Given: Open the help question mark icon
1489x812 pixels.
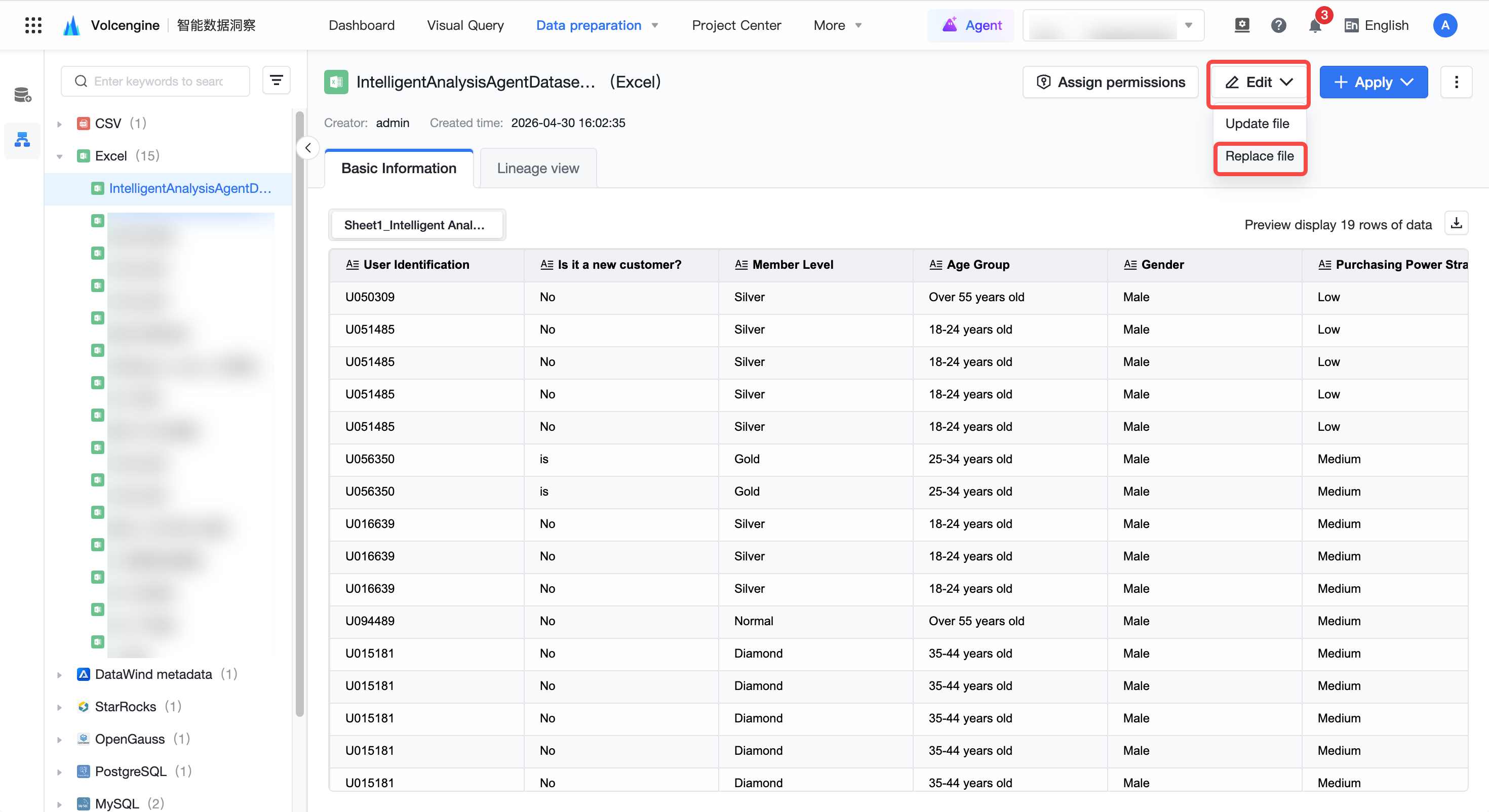Looking at the screenshot, I should [1279, 25].
